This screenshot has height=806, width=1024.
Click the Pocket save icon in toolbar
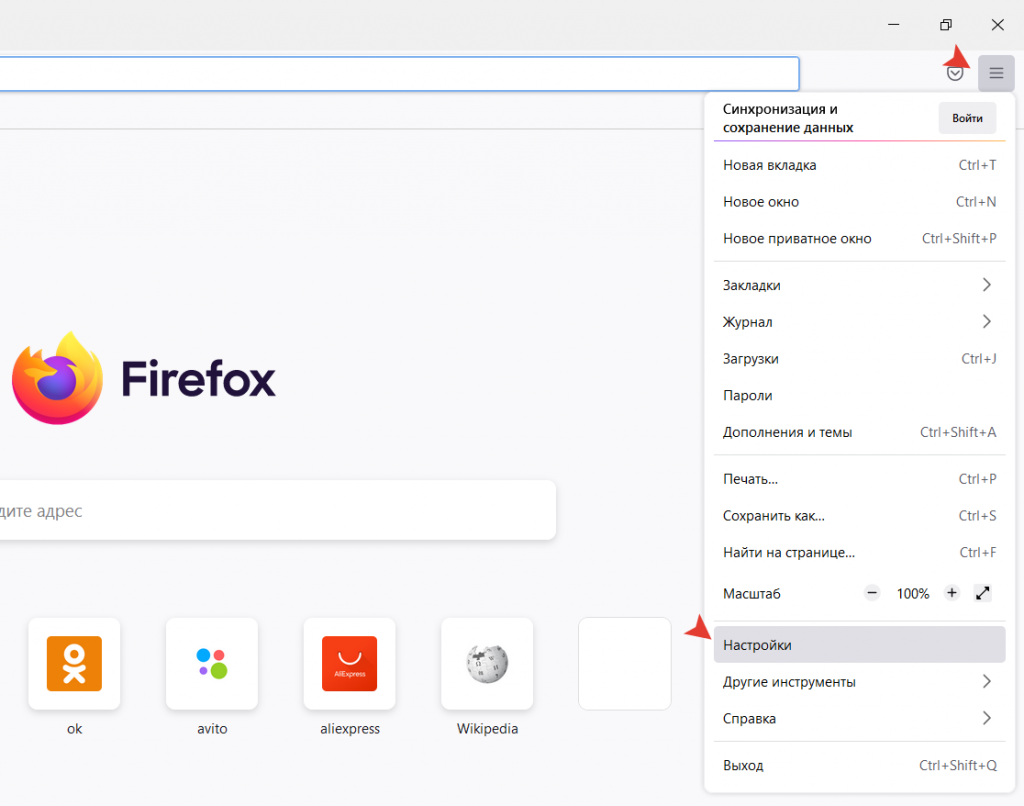click(x=955, y=73)
